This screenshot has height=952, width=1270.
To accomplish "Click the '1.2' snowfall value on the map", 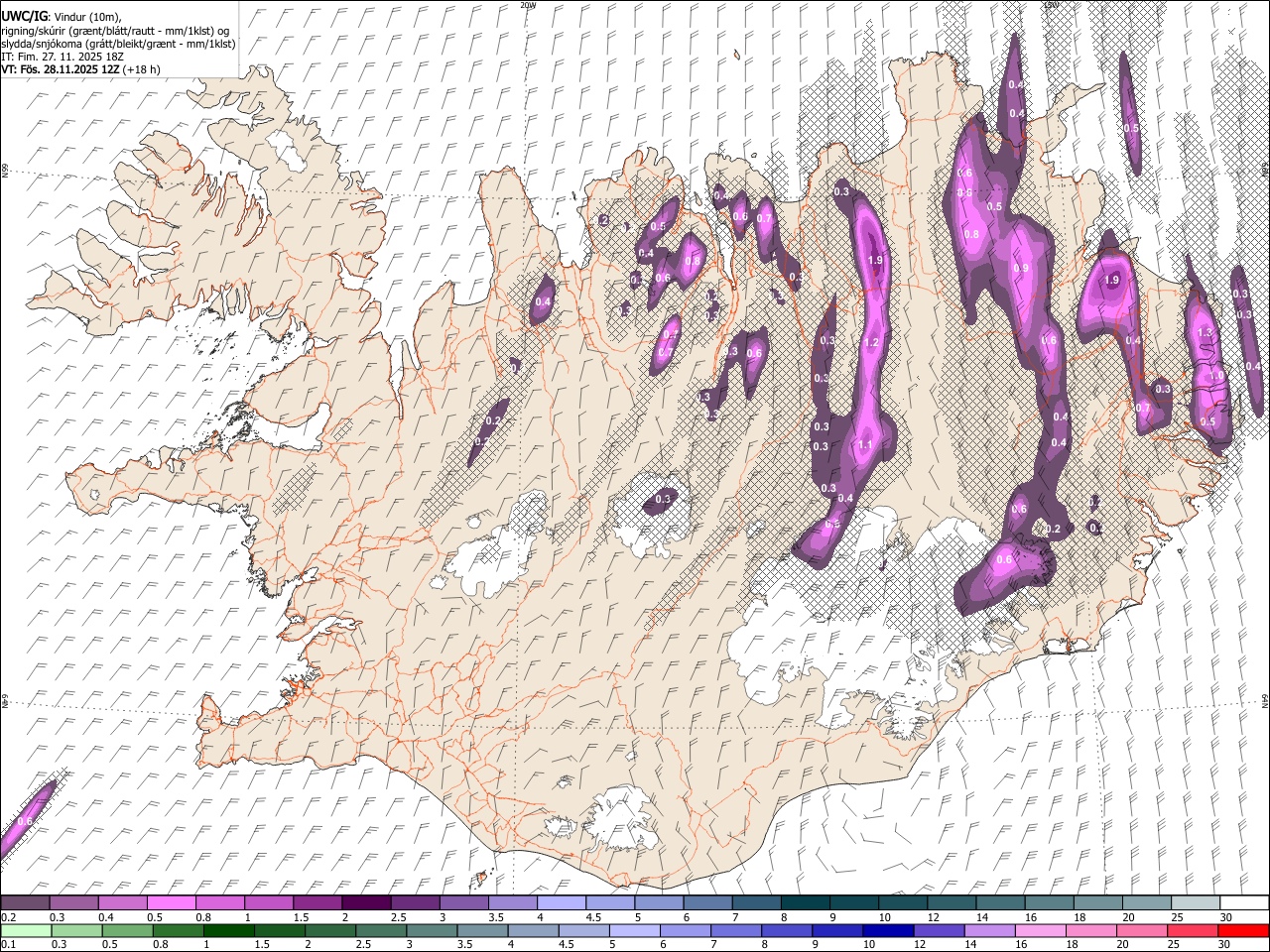I will 872,342.
